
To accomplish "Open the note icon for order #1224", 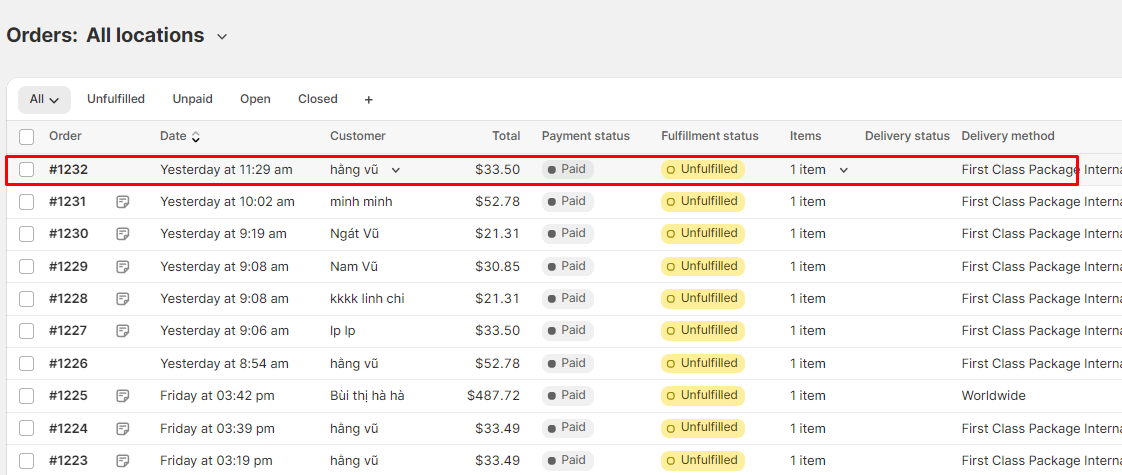I will coord(123,429).
